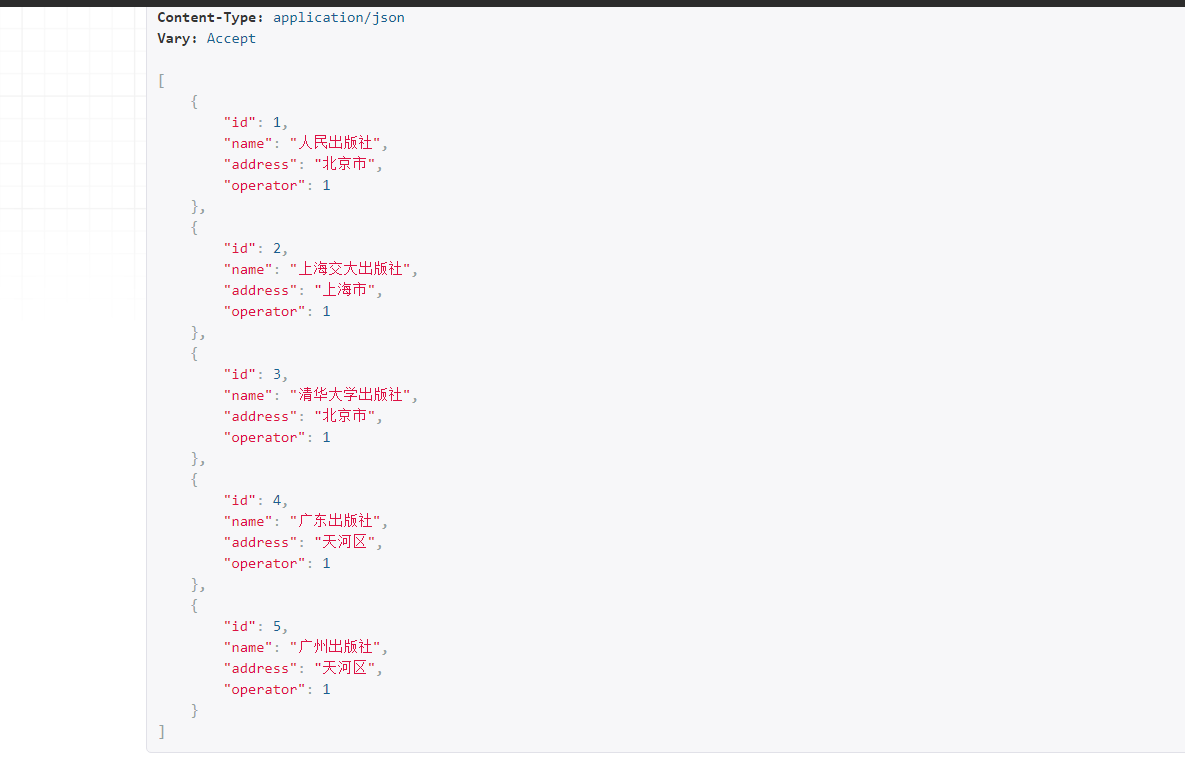
Task: Click the "id": 1 line
Action: point(255,122)
